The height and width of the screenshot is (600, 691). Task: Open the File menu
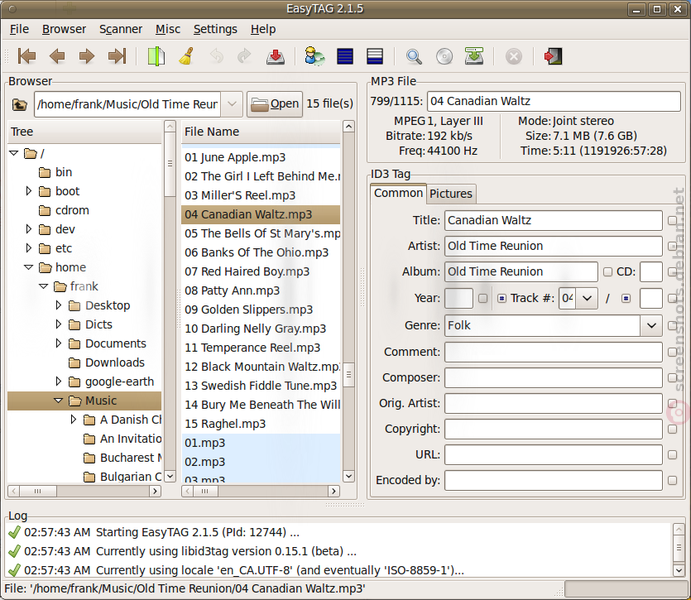(19, 29)
